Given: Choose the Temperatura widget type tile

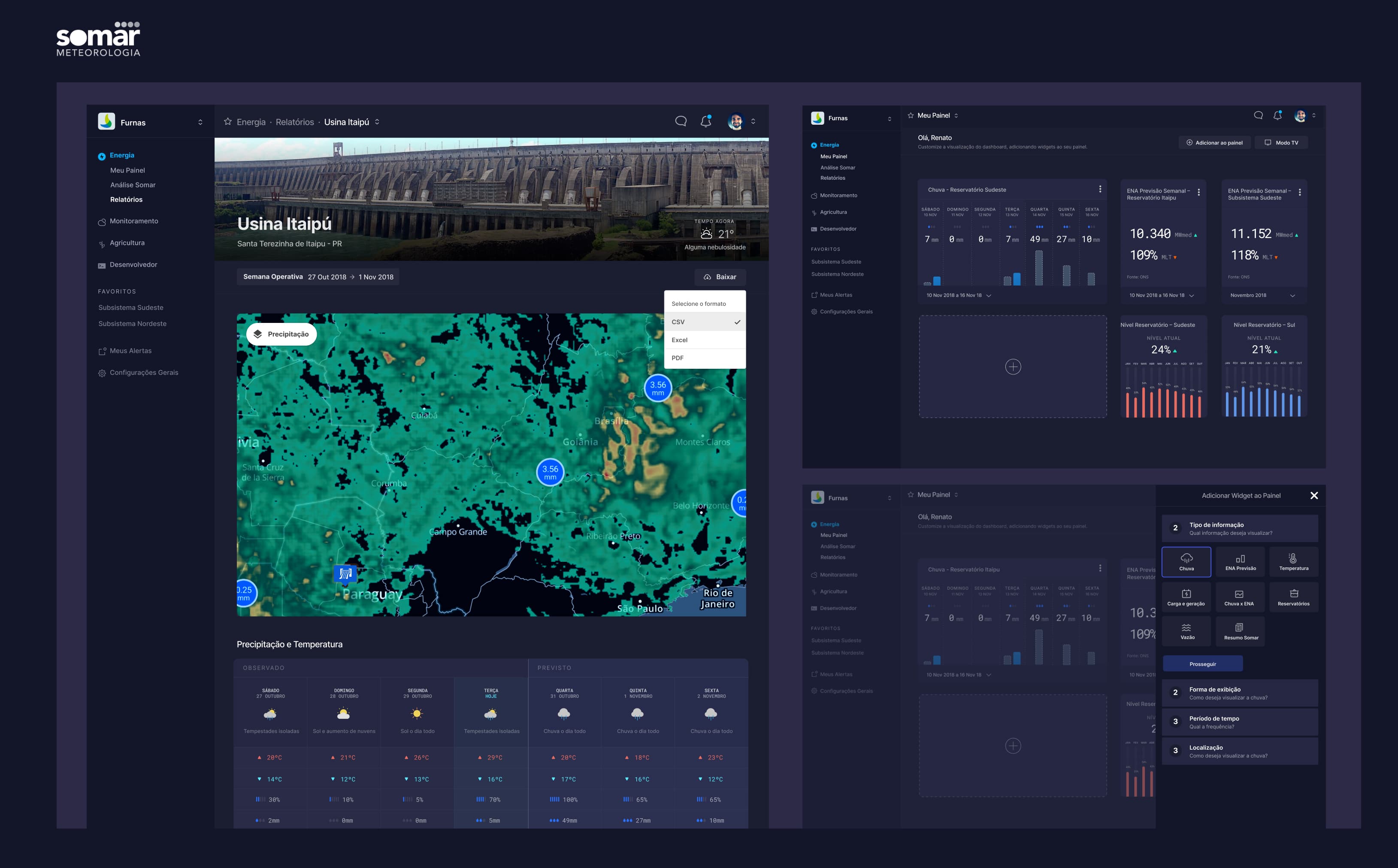Looking at the screenshot, I should [1293, 562].
